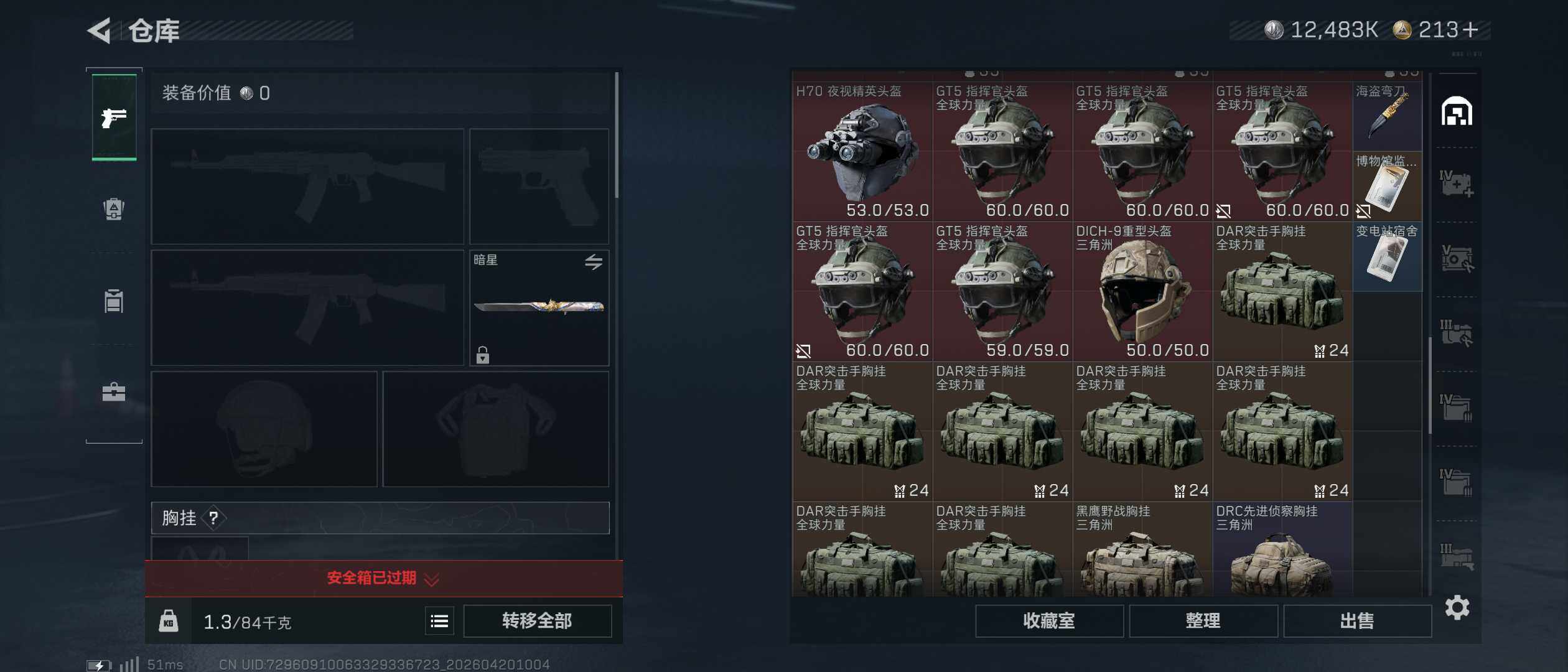Viewport: 1568px width, 672px height.
Task: Open the 收藏室 button
Action: tap(1049, 621)
